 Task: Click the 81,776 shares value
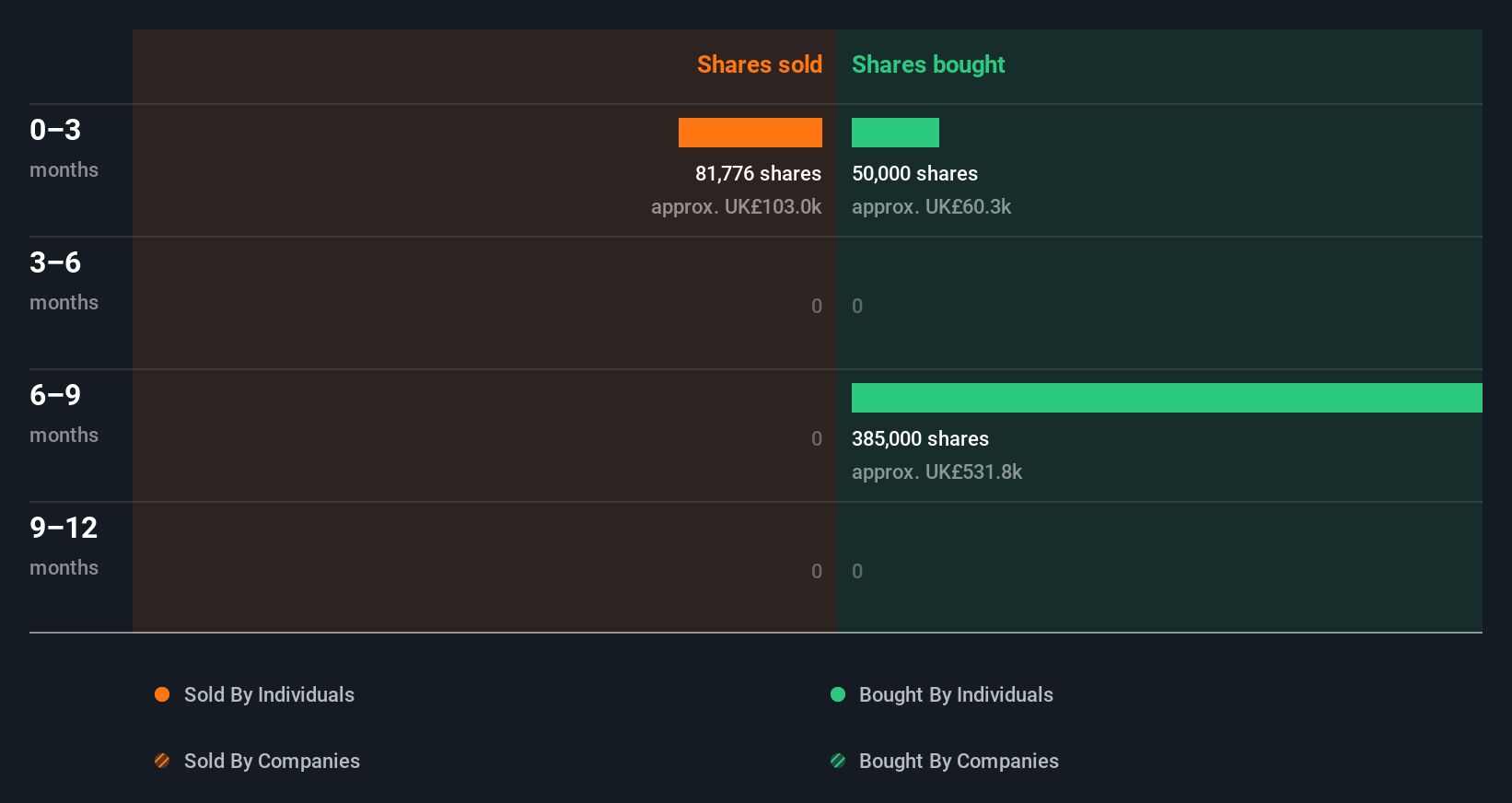[x=758, y=173]
